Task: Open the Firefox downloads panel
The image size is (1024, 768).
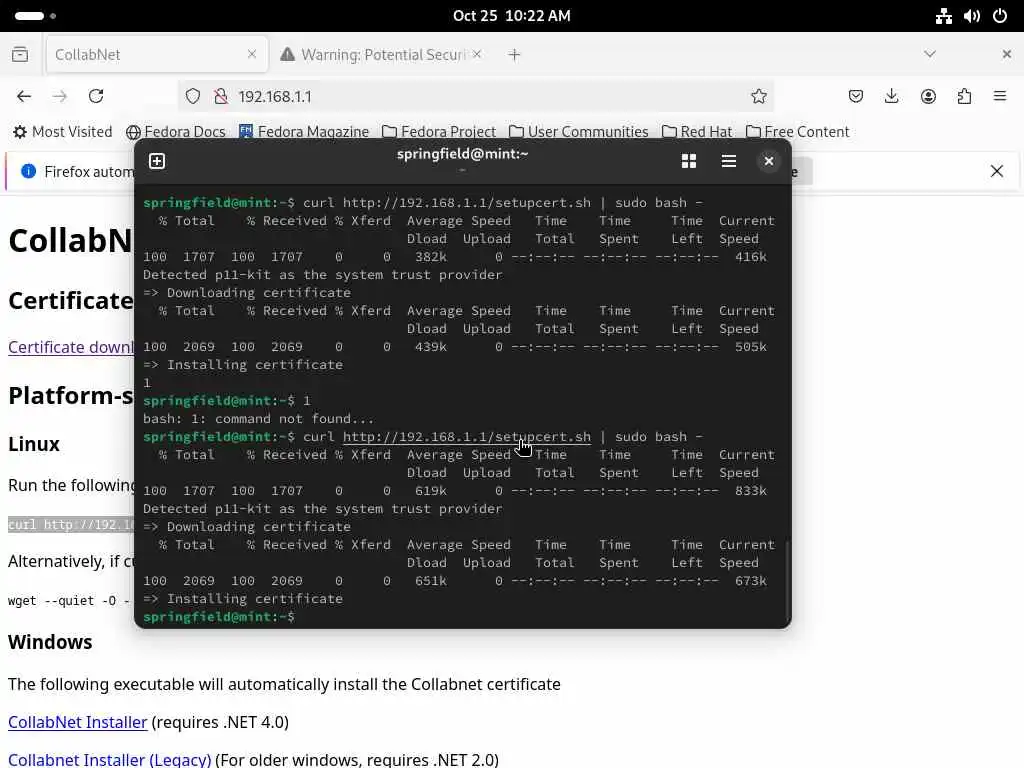Action: point(891,97)
